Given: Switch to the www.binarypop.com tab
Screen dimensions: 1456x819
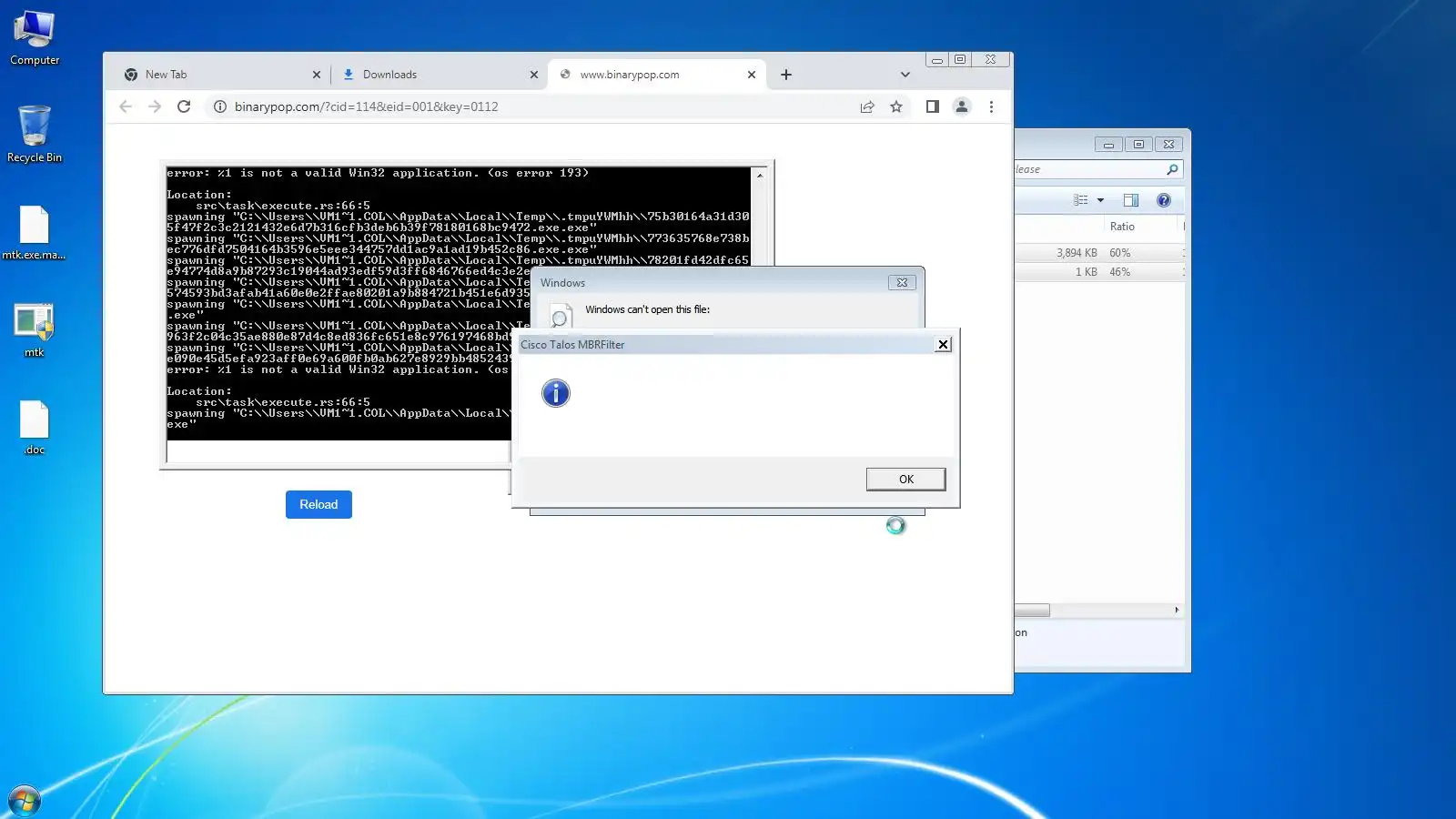Looking at the screenshot, I should tap(657, 75).
